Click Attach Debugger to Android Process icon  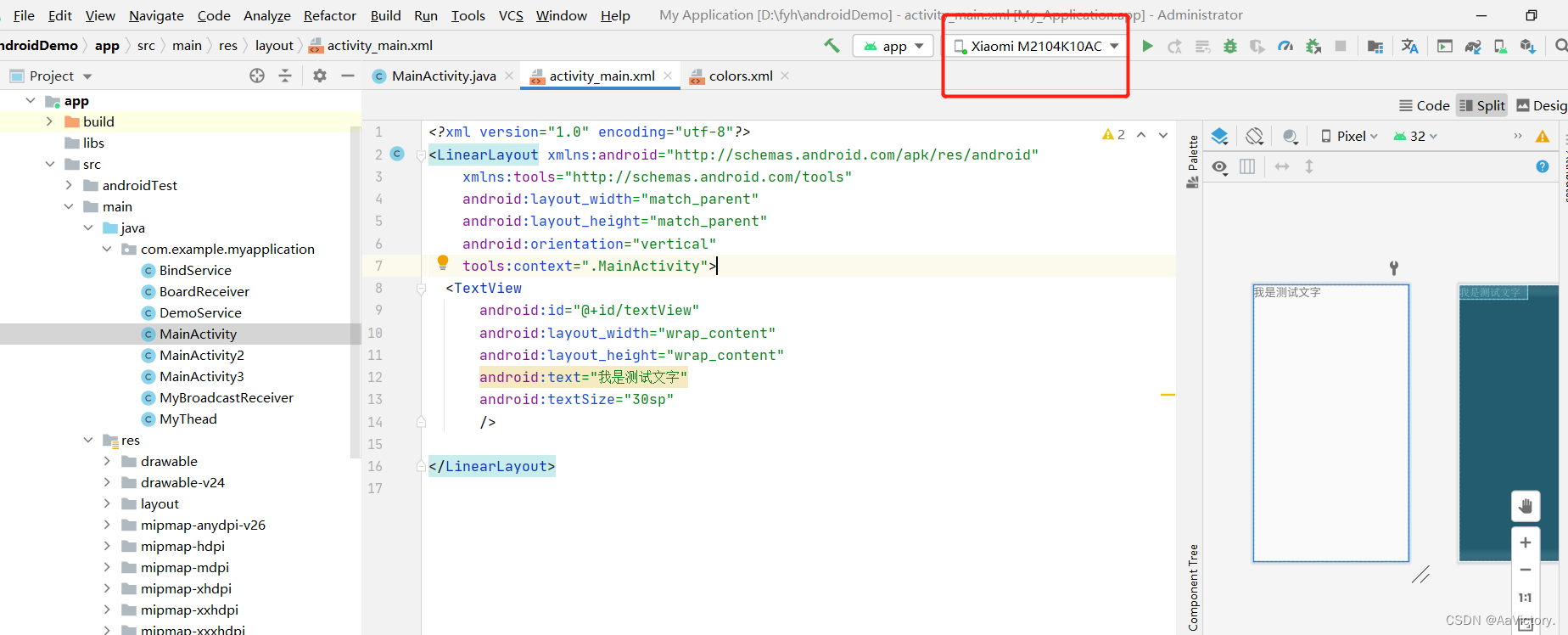(x=1313, y=47)
